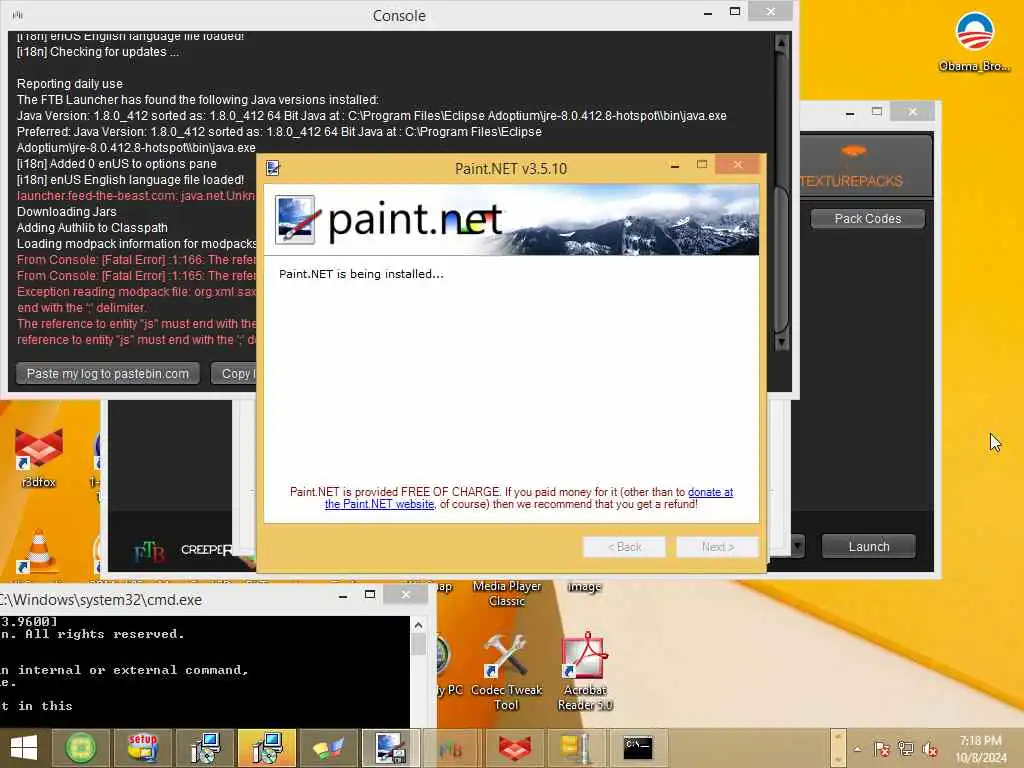This screenshot has width=1024, height=768.
Task: Minimize the Paint.NET installer window
Action: click(x=675, y=167)
